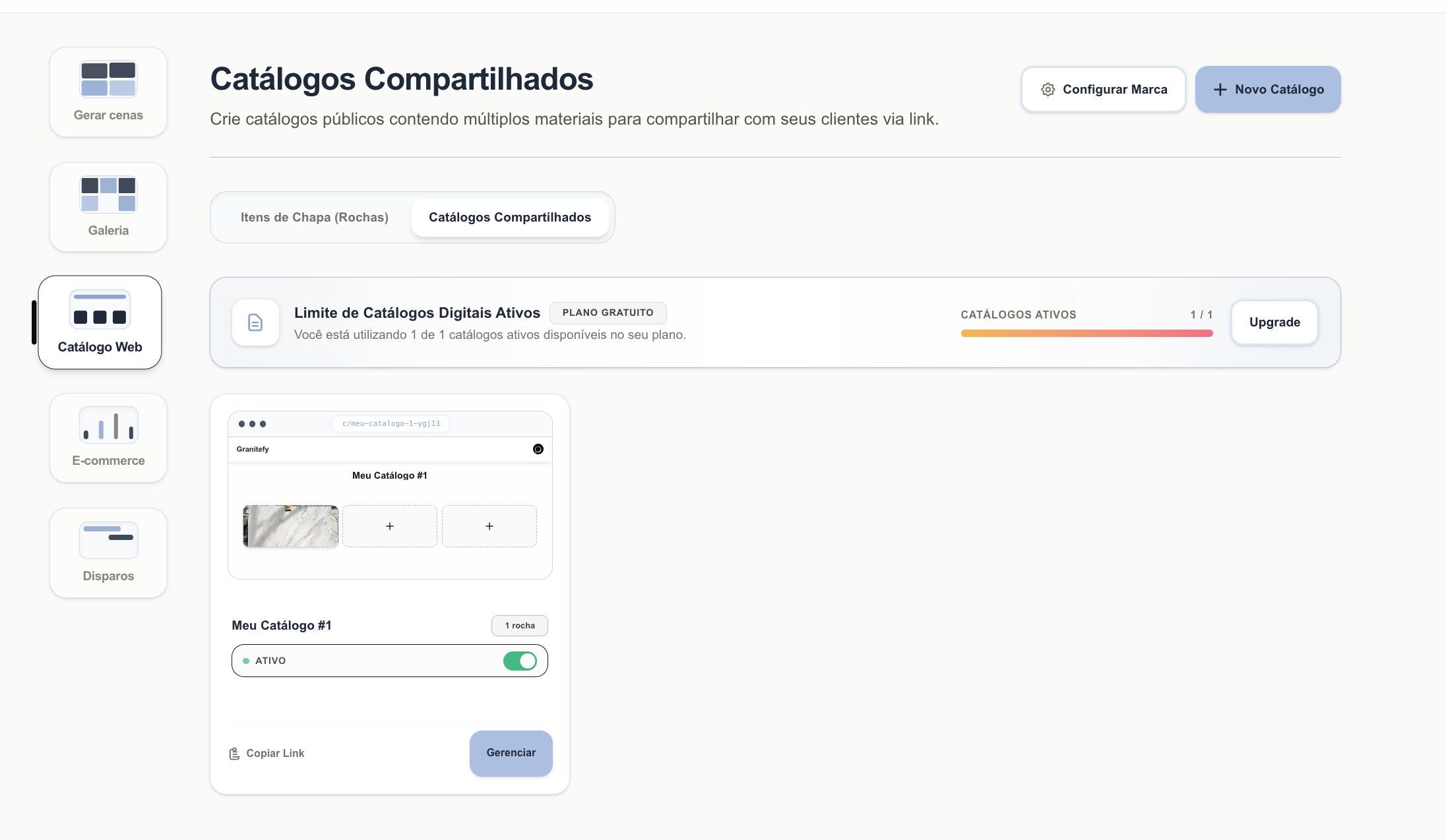Viewport: 1446px width, 840px height.
Task: Click the Upgrade button
Action: (x=1274, y=322)
